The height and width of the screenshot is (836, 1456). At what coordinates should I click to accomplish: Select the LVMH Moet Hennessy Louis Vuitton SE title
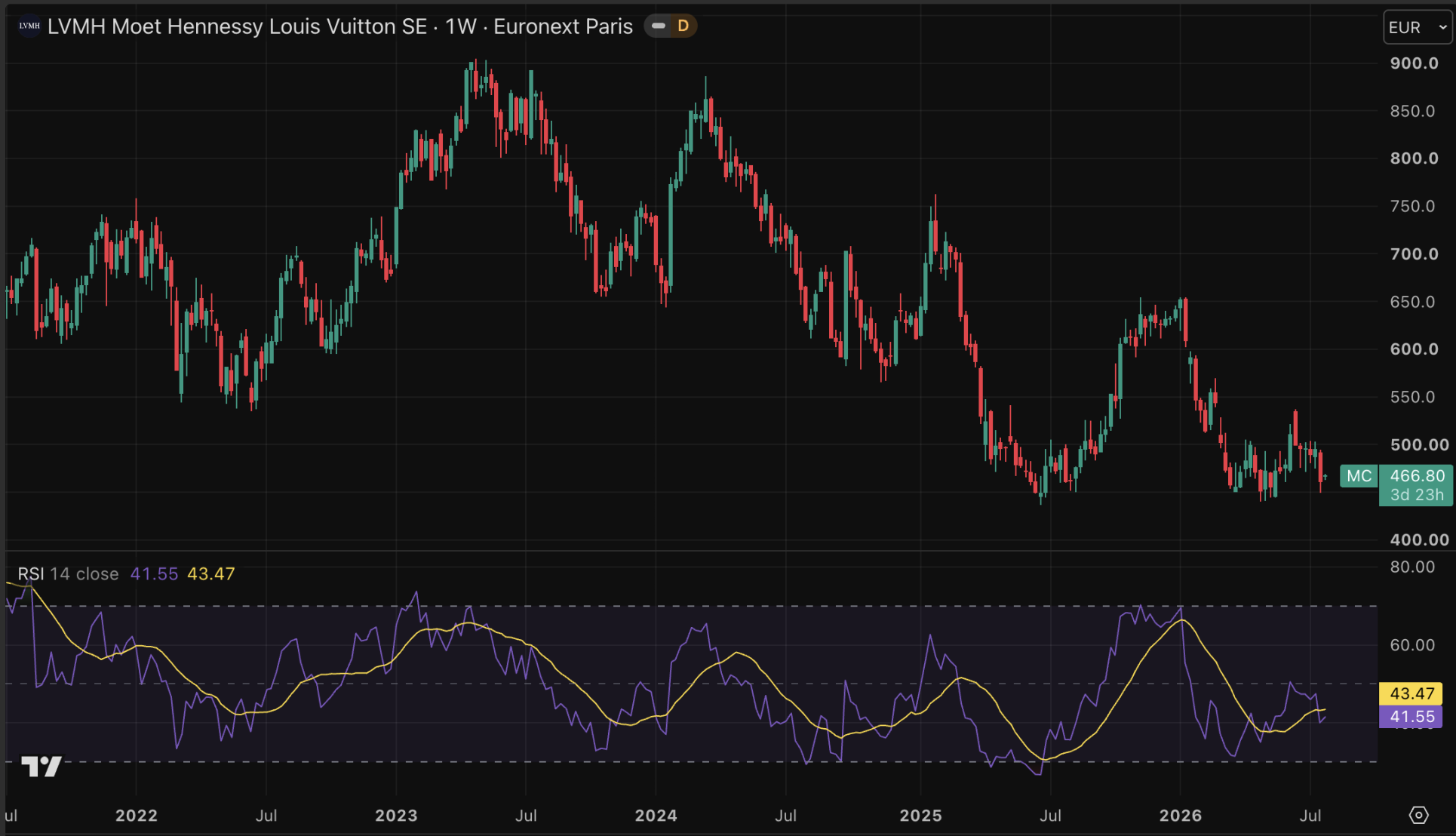click(237, 26)
